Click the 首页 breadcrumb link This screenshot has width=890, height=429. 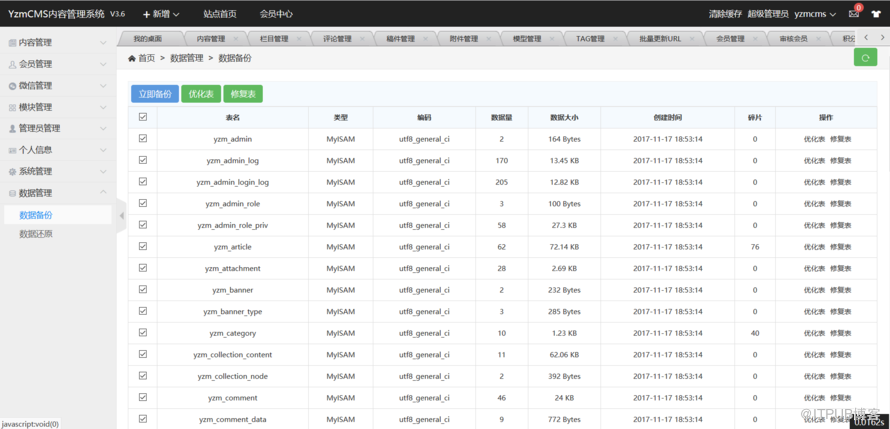pos(146,58)
